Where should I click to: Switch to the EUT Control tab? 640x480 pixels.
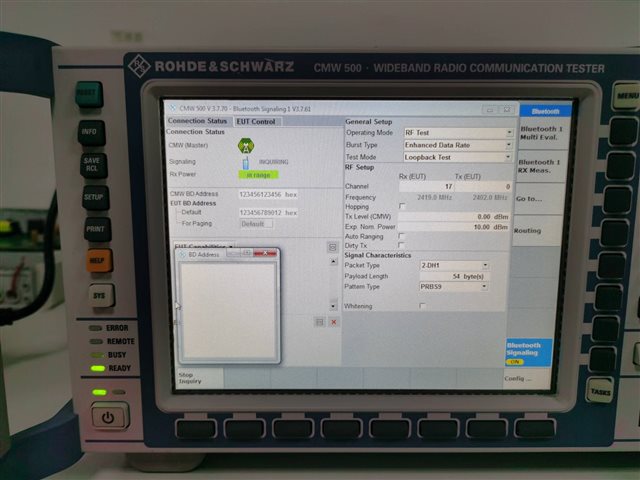[x=256, y=122]
